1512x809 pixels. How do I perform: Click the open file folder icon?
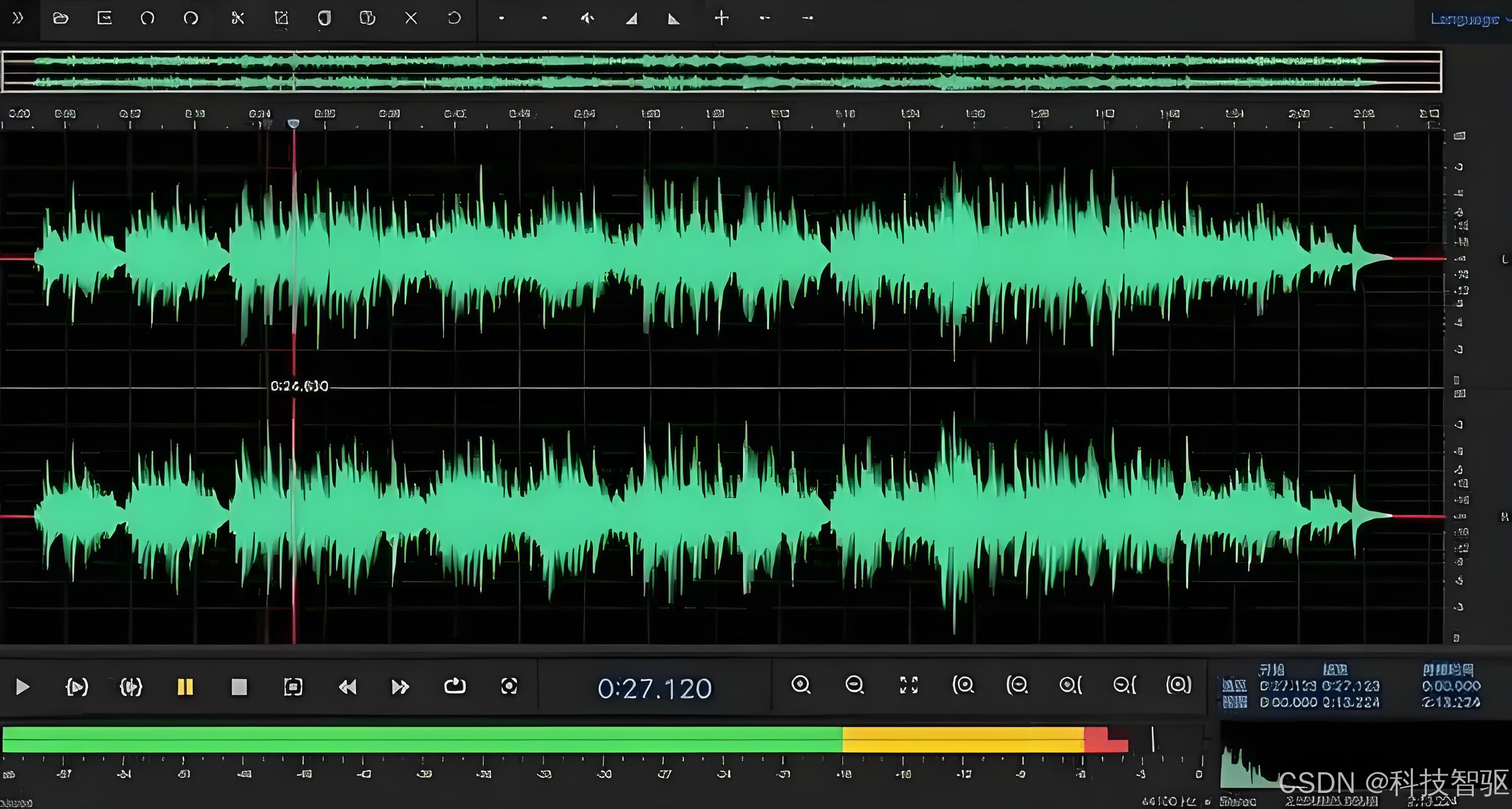60,18
